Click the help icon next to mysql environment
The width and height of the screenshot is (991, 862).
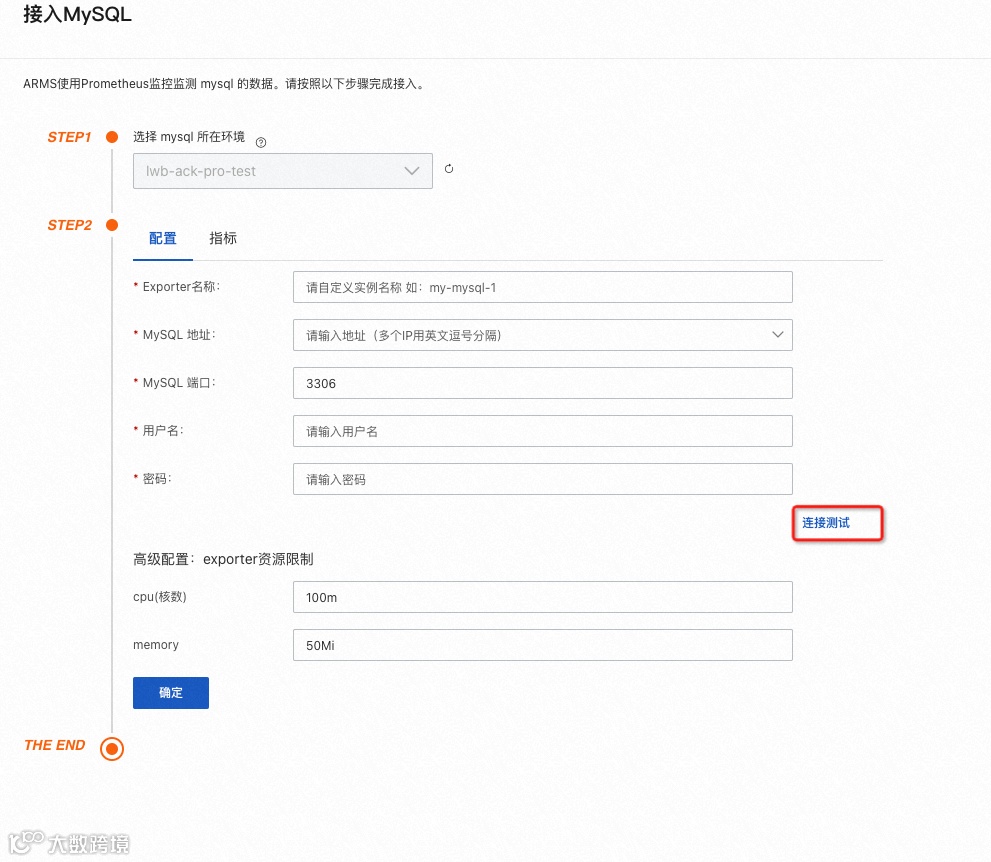click(x=260, y=142)
